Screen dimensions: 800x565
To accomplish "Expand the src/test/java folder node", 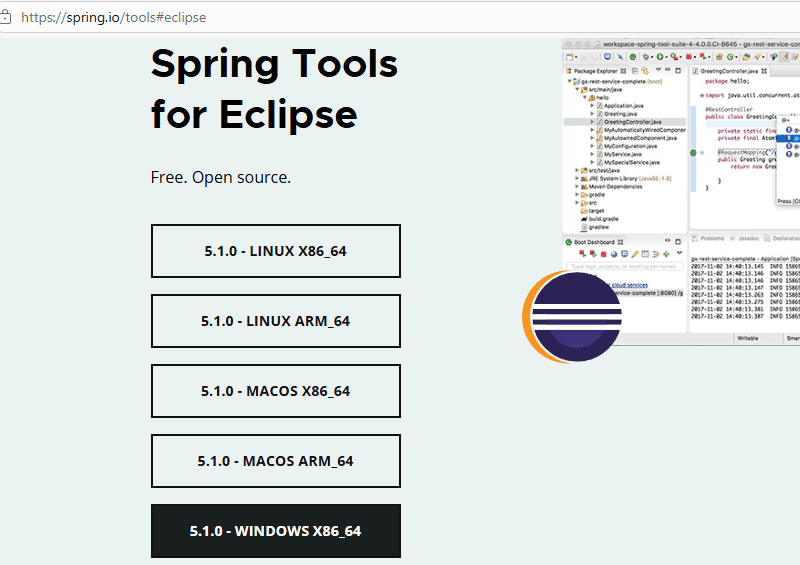I will [x=577, y=170].
